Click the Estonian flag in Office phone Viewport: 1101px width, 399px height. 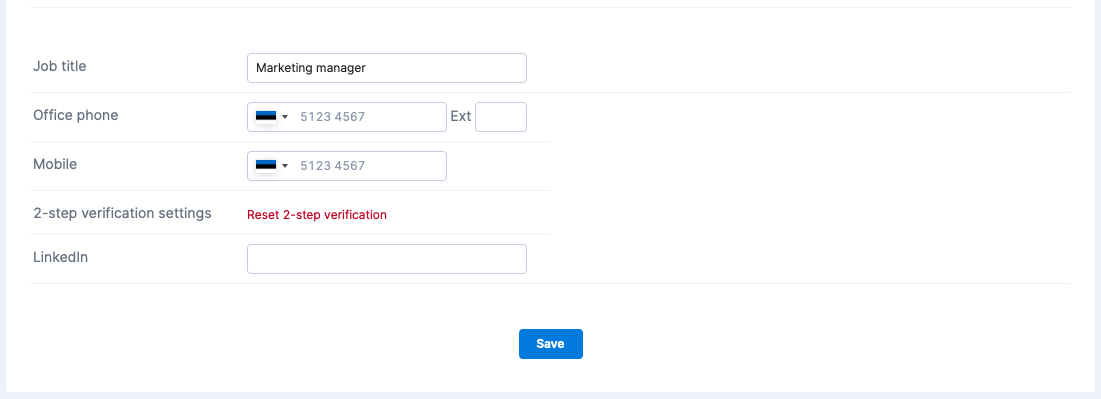coord(266,117)
